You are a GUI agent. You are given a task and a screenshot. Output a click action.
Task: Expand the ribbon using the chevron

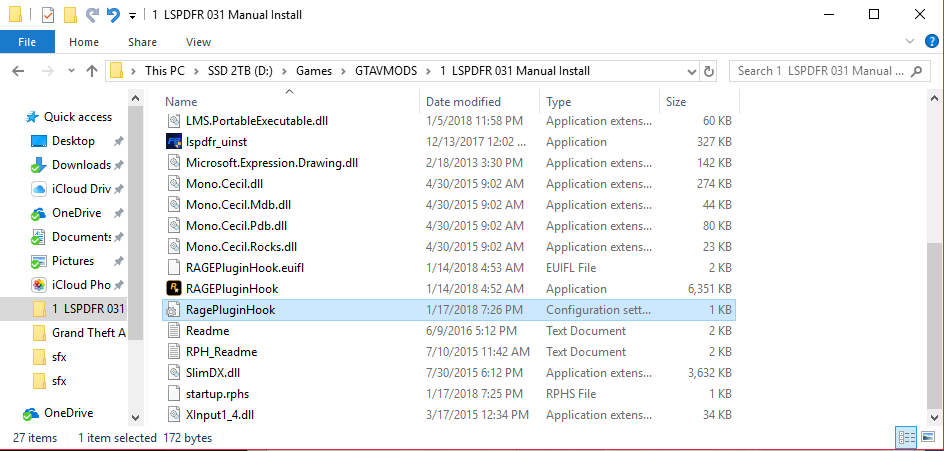[910, 42]
